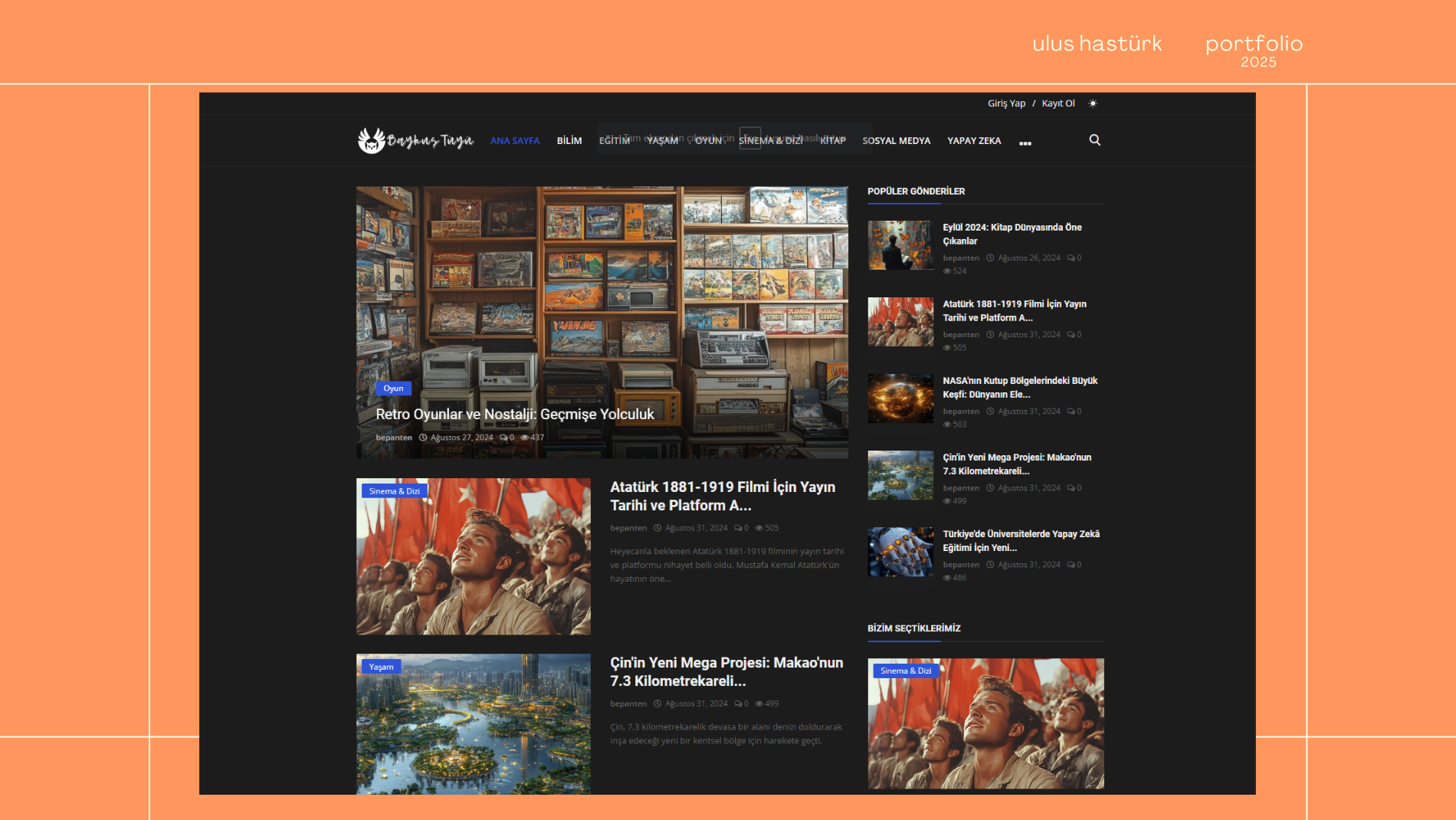1456x820 pixels.
Task: Click the Sinema & Dizi badge in Bizim Seçtiklerimiz
Action: pos(906,671)
